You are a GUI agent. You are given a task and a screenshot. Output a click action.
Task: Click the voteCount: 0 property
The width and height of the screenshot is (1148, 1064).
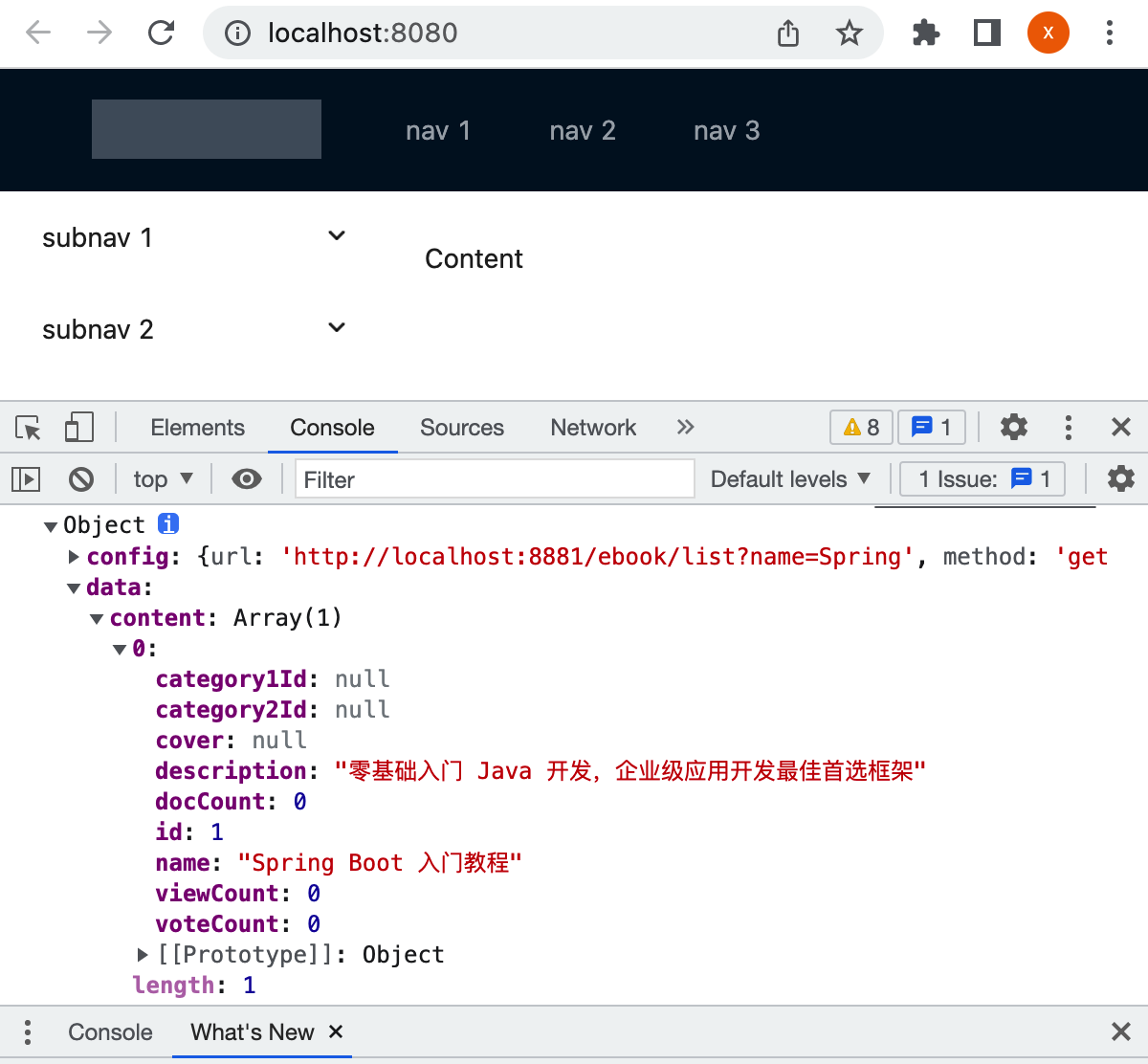pos(238,924)
